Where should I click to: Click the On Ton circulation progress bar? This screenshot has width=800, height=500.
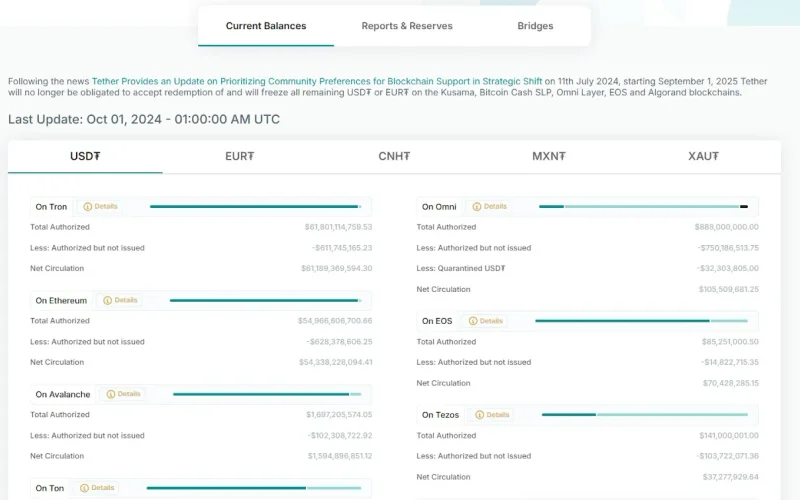254,488
